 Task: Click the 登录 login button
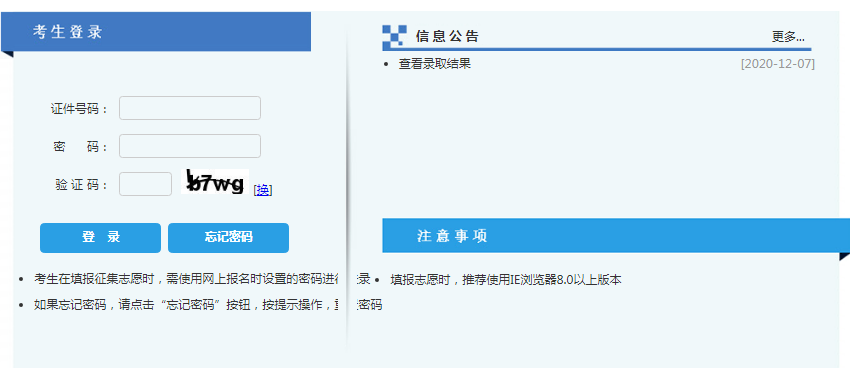point(100,237)
